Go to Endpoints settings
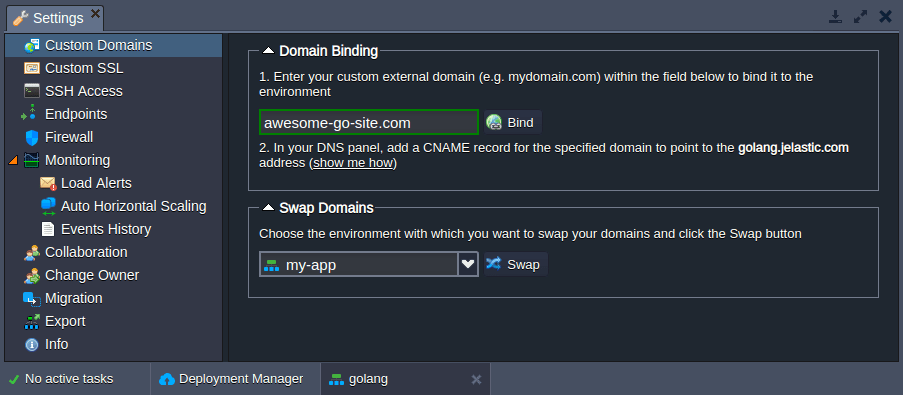This screenshot has height=395, width=903. pyautogui.click(x=113, y=115)
